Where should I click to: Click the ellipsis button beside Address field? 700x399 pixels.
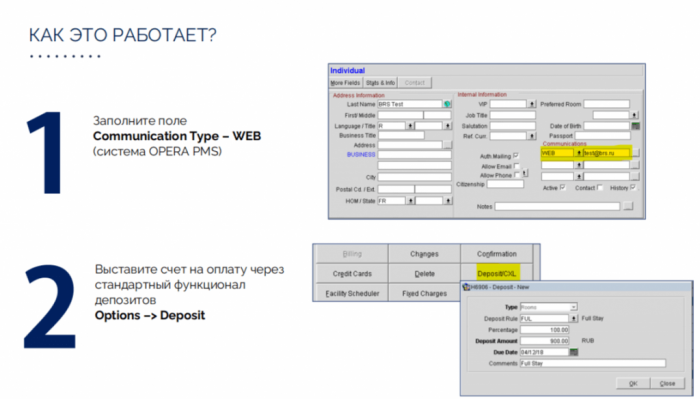(447, 145)
